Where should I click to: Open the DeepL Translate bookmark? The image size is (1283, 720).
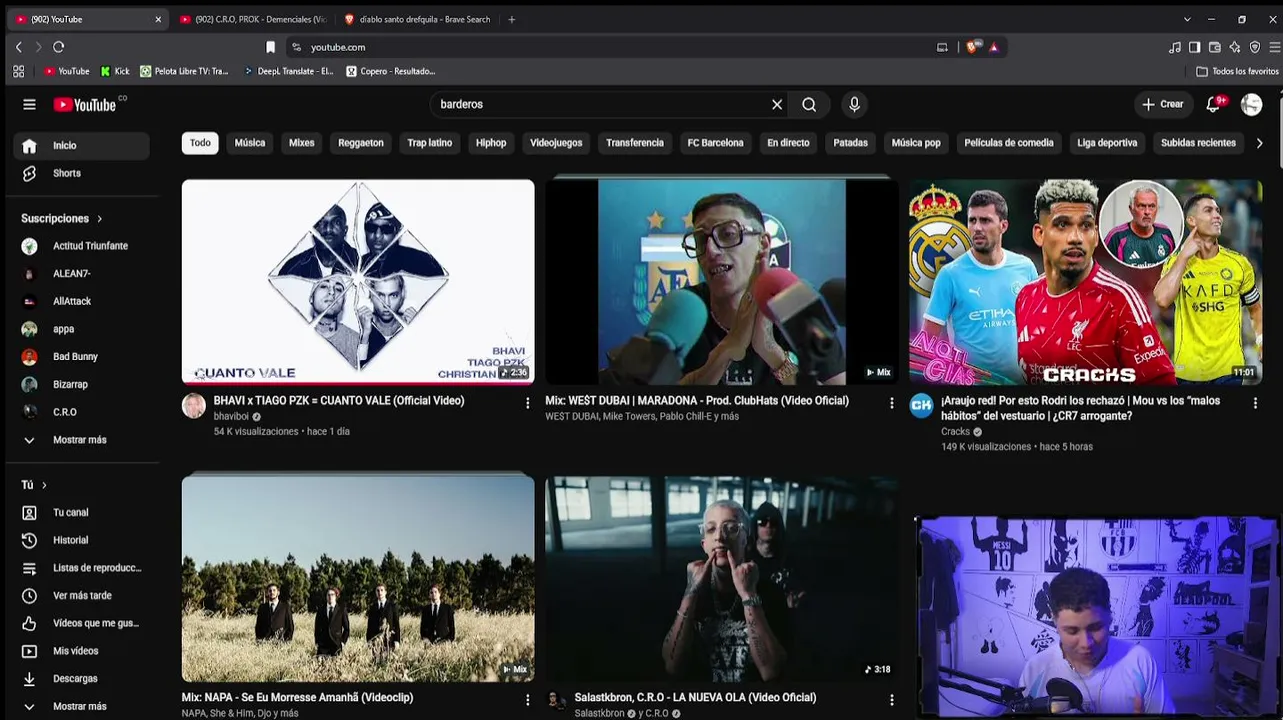click(x=289, y=71)
